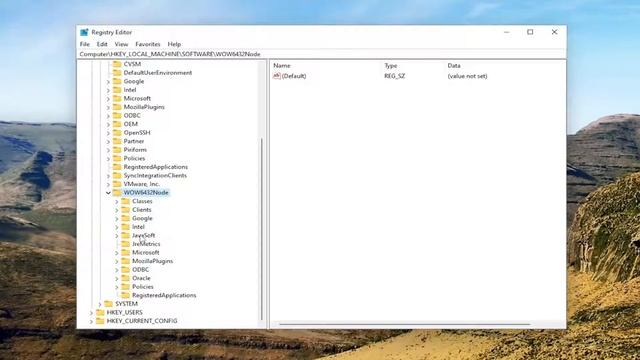Select the DefaultUserEnvironment folder icon
Viewport: 640px width, 360px height.
pos(117,73)
